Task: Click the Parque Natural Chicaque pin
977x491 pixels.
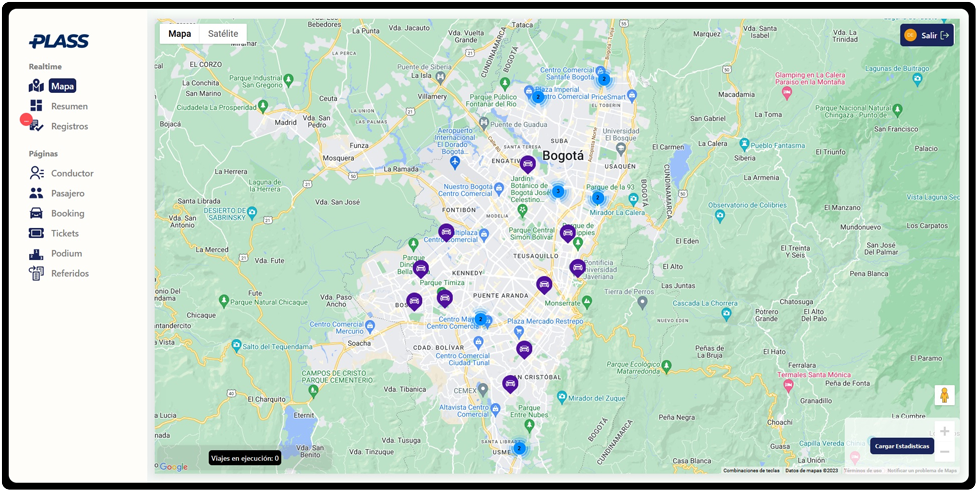Action: (224, 302)
